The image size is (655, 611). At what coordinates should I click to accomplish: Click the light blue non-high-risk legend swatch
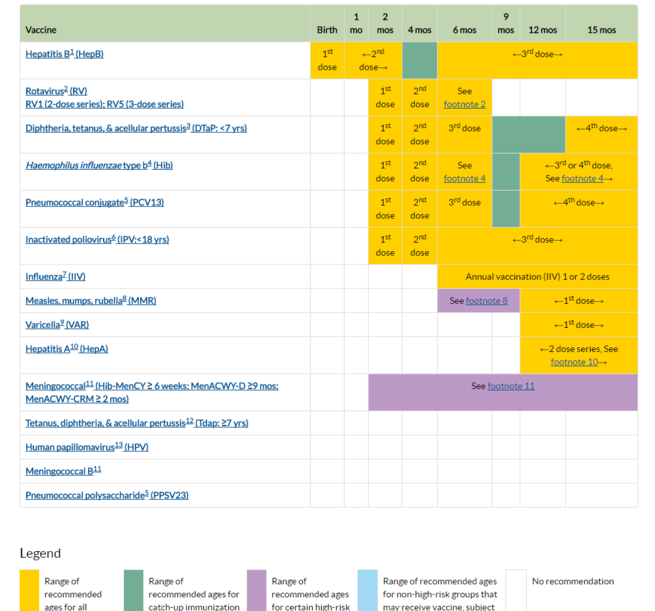[x=368, y=590]
